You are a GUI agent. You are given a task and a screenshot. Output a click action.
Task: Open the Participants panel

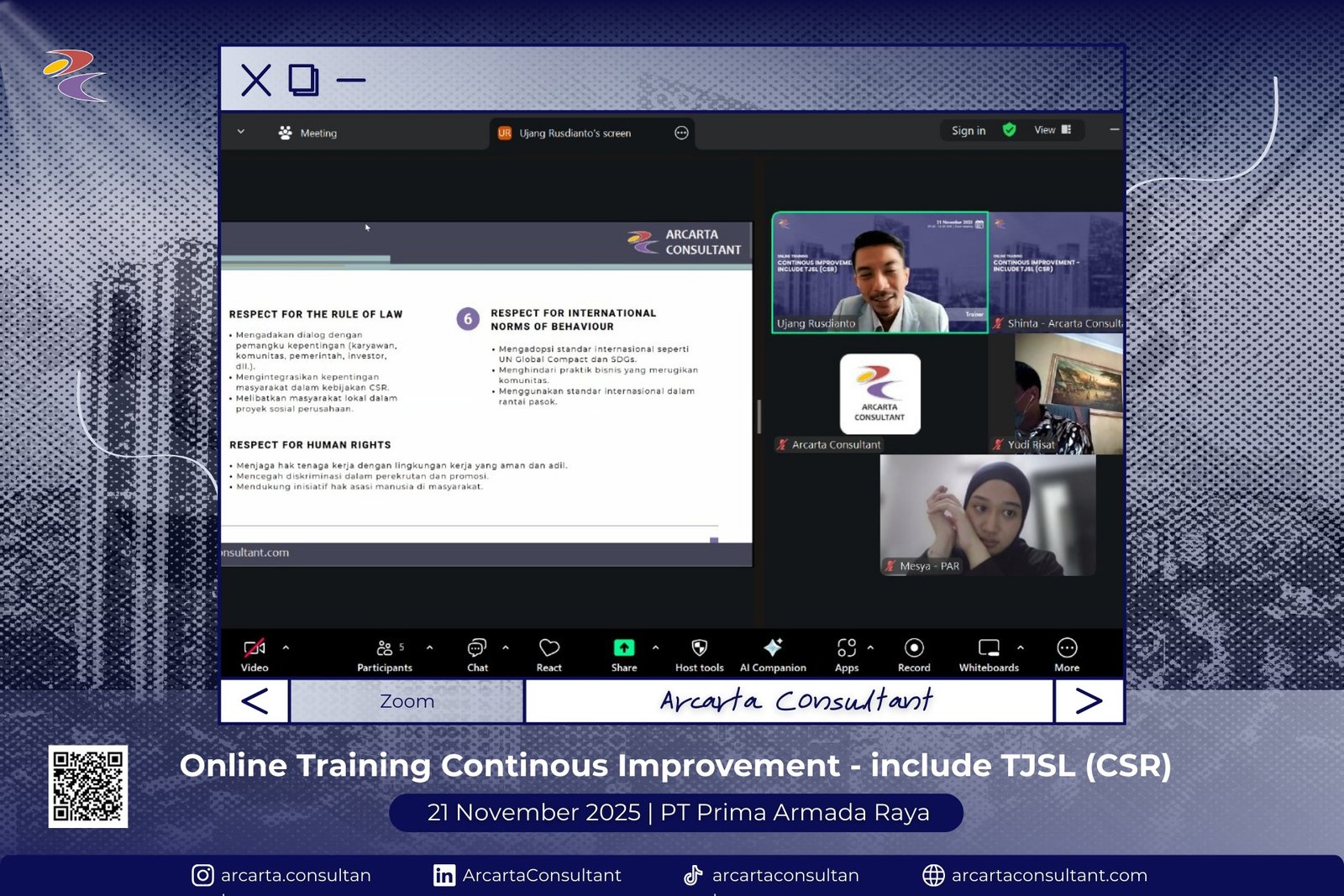click(x=385, y=653)
